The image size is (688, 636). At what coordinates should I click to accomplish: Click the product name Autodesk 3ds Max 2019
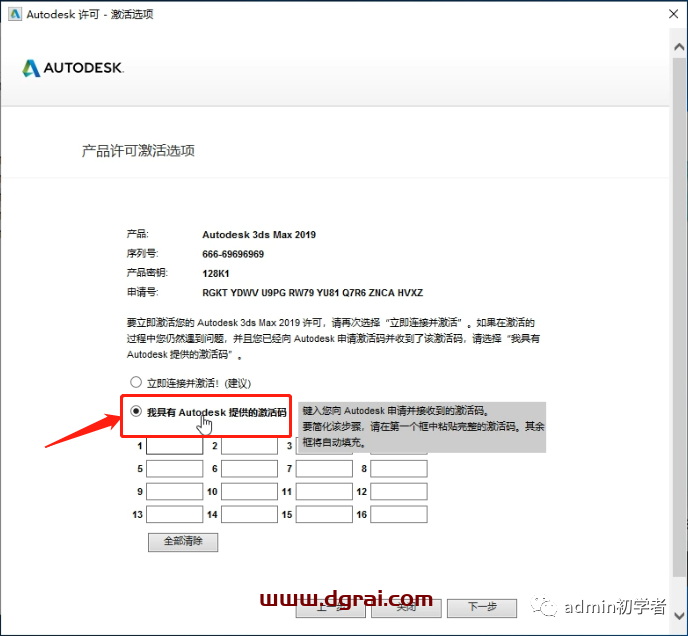tap(259, 235)
